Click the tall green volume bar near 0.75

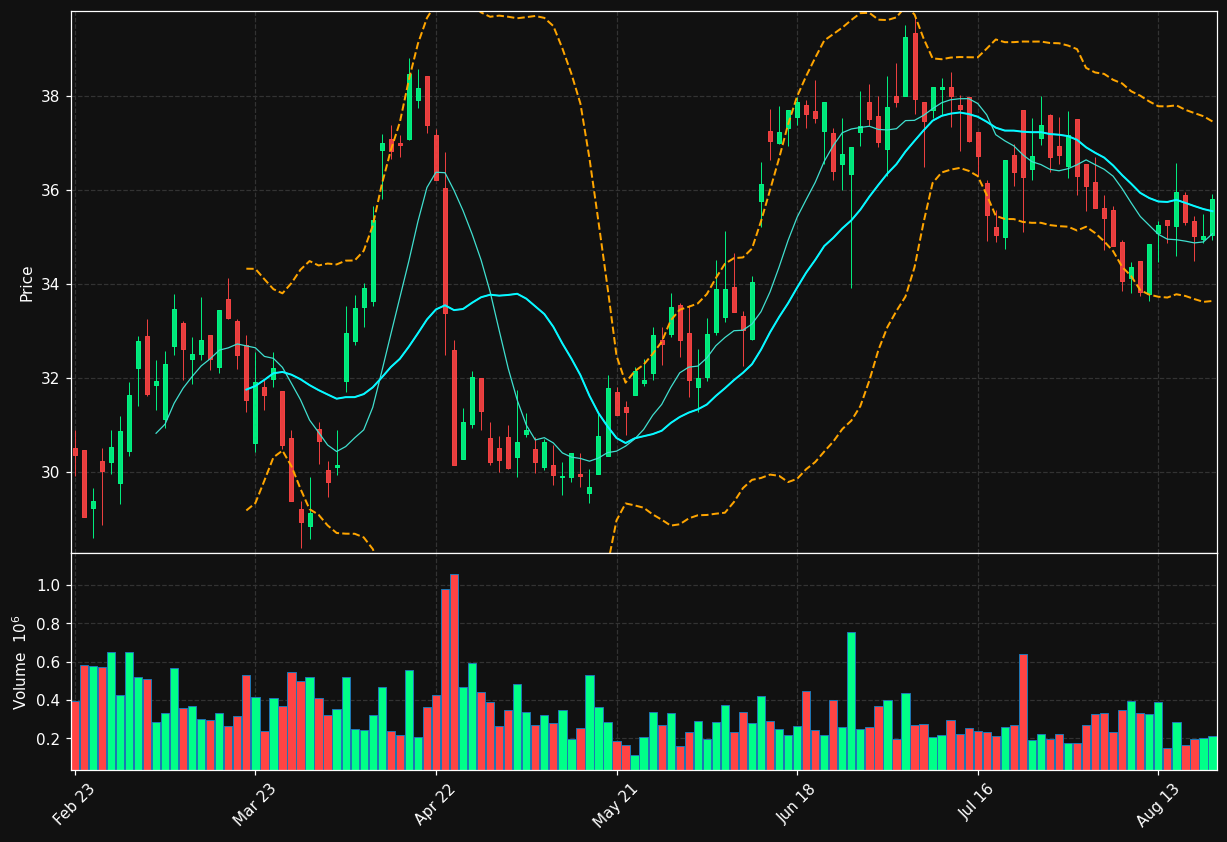(851, 701)
